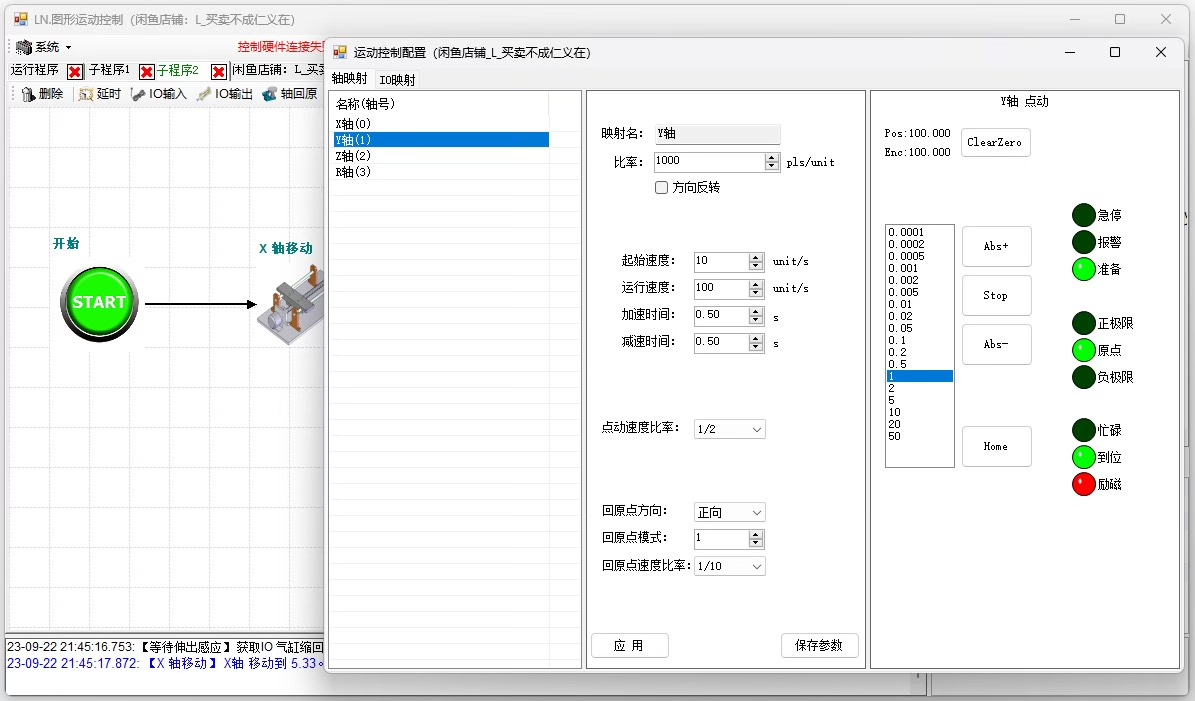Open the 回原点速度比率 dropdown

pyautogui.click(x=729, y=566)
